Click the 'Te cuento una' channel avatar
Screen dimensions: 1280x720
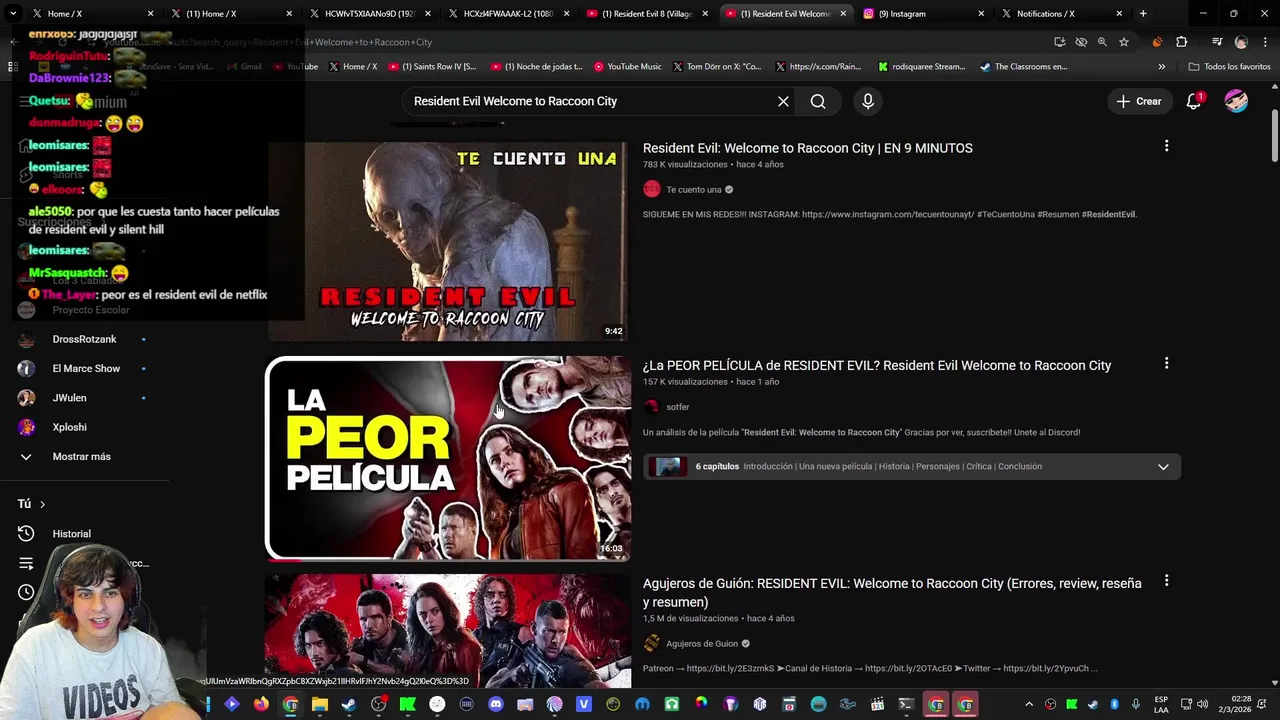coord(652,189)
